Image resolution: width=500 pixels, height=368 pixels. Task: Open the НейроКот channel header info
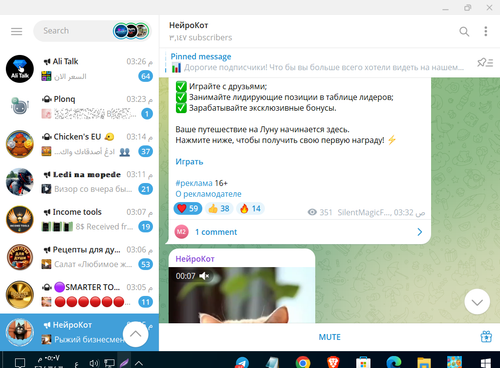[x=200, y=31]
